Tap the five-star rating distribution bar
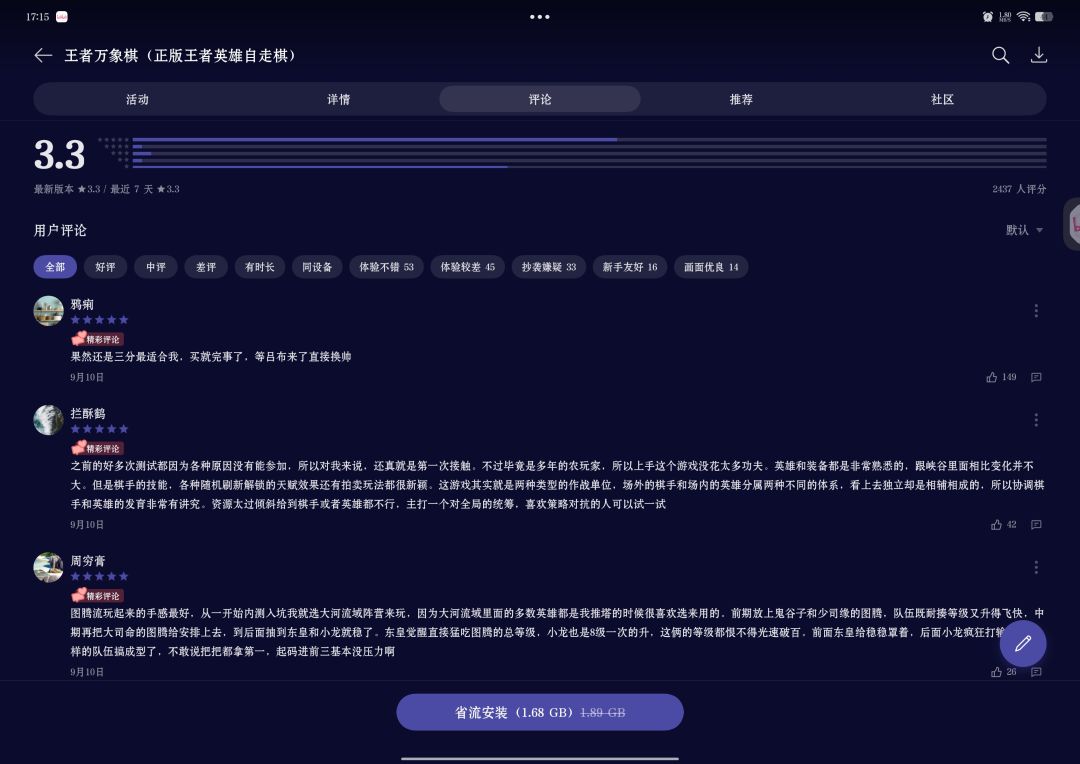1080x764 pixels. coord(590,139)
